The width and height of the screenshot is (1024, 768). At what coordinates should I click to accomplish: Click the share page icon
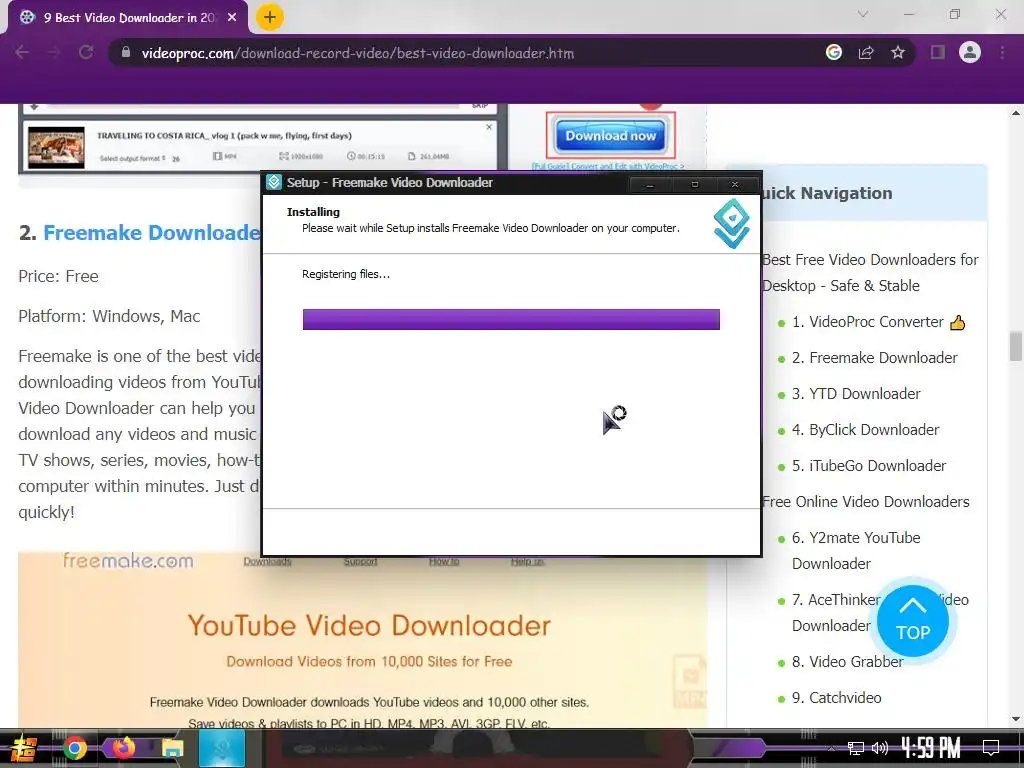pos(866,52)
